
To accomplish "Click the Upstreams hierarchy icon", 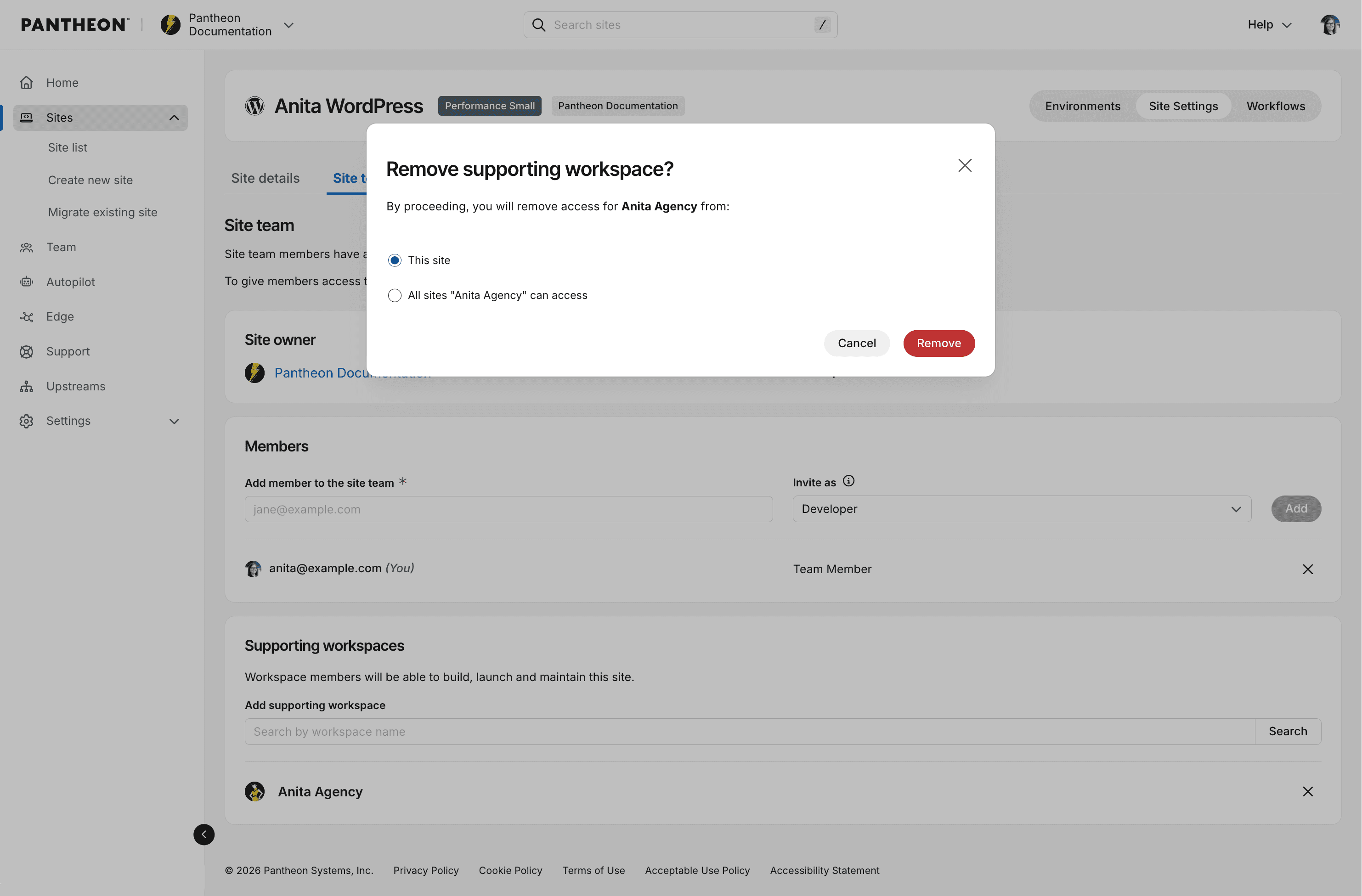I will click(26, 386).
